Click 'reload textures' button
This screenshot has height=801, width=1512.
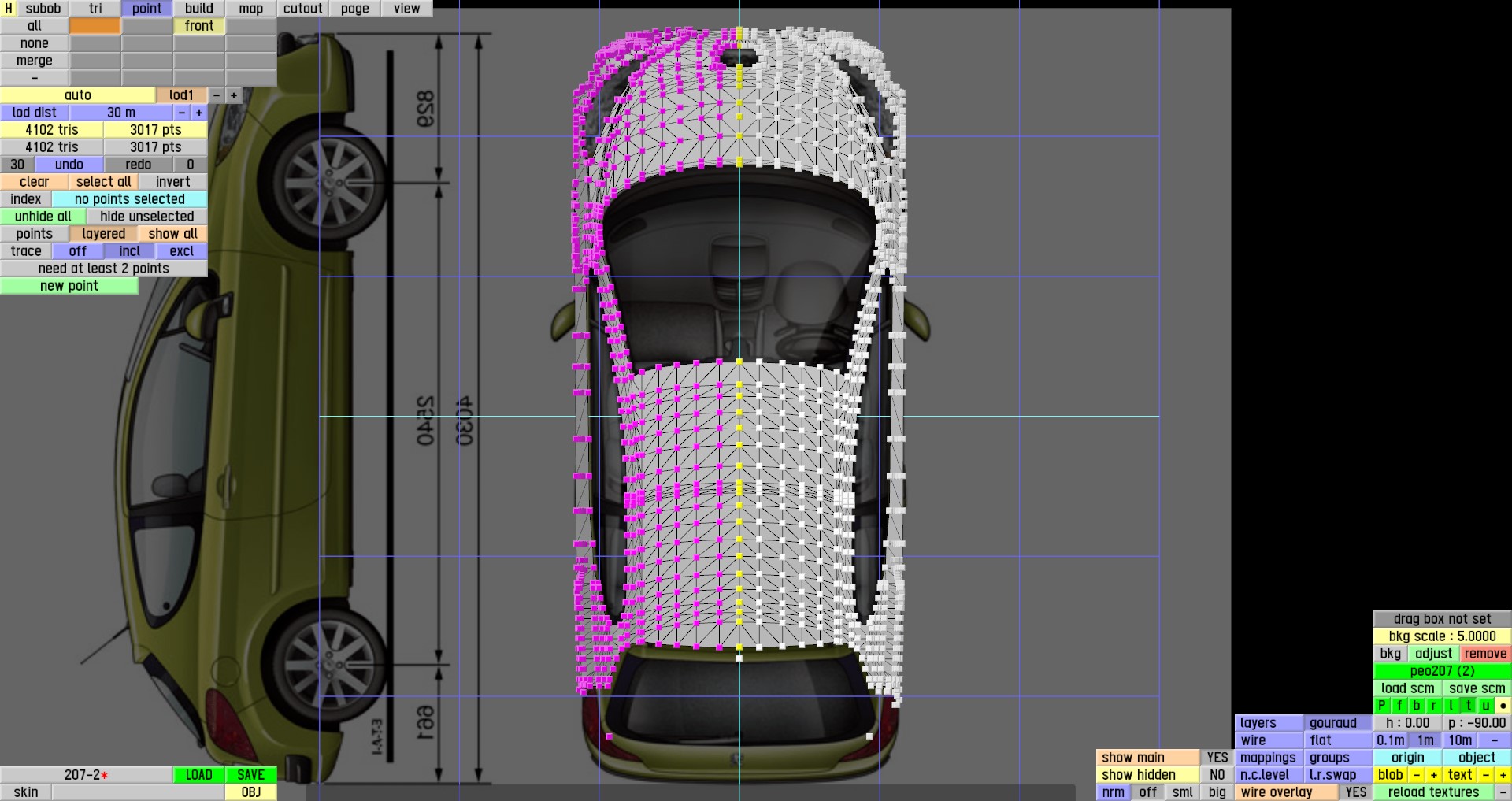point(1434,792)
